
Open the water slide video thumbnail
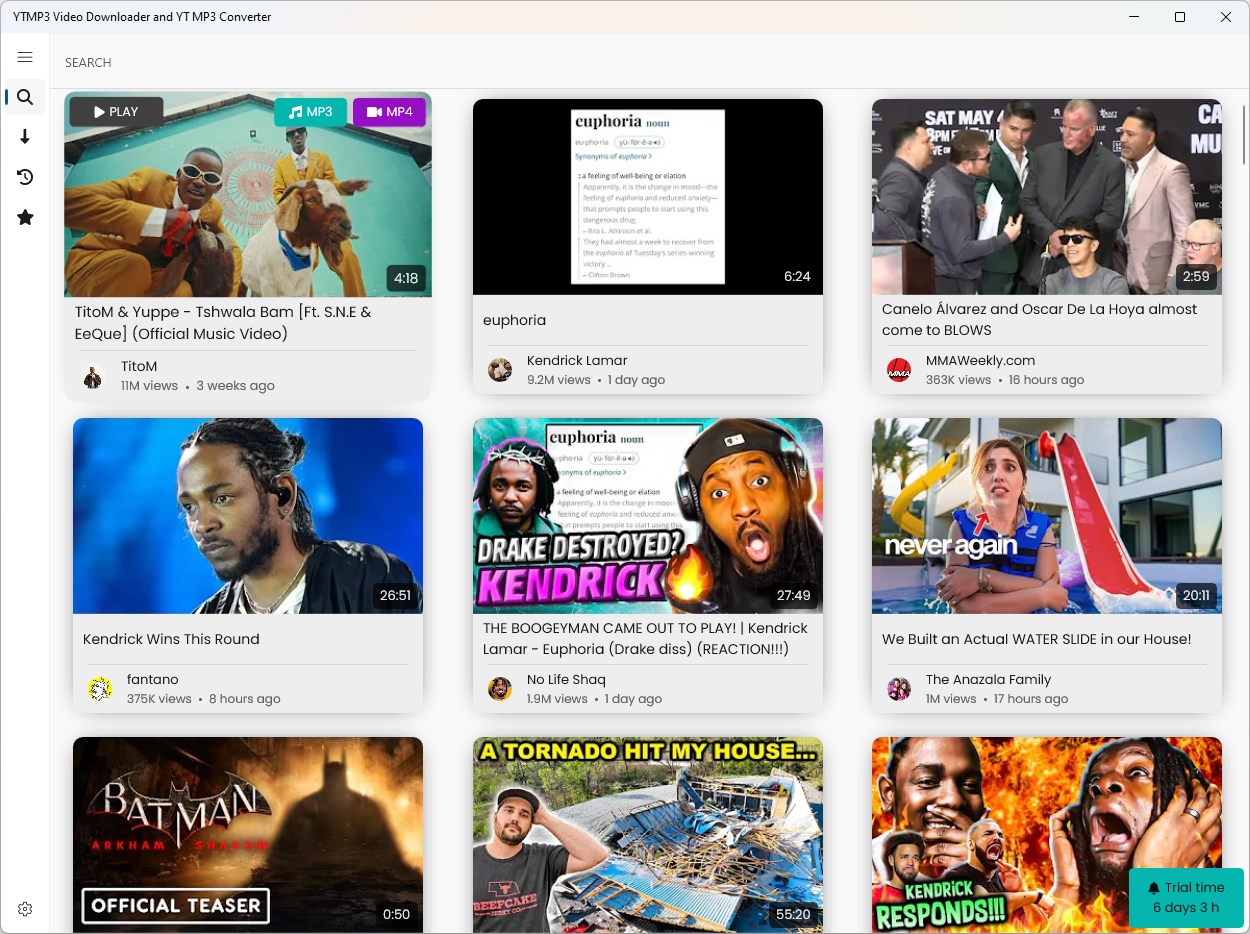(1047, 516)
